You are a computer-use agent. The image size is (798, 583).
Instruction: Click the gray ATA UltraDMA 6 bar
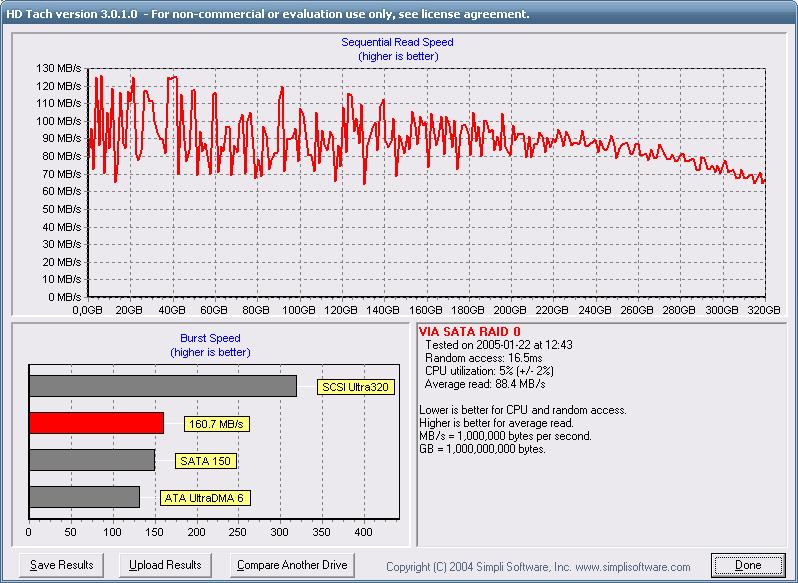pyautogui.click(x=84, y=497)
